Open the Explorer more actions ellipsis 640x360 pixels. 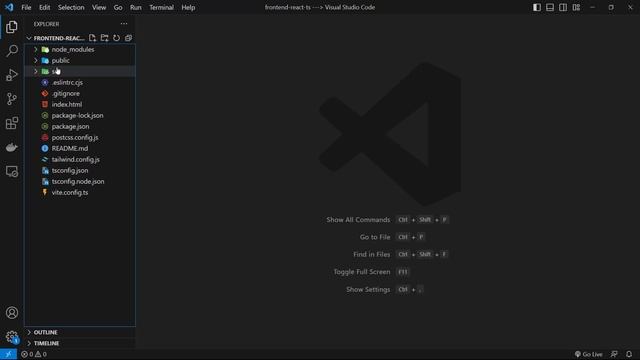pos(124,24)
